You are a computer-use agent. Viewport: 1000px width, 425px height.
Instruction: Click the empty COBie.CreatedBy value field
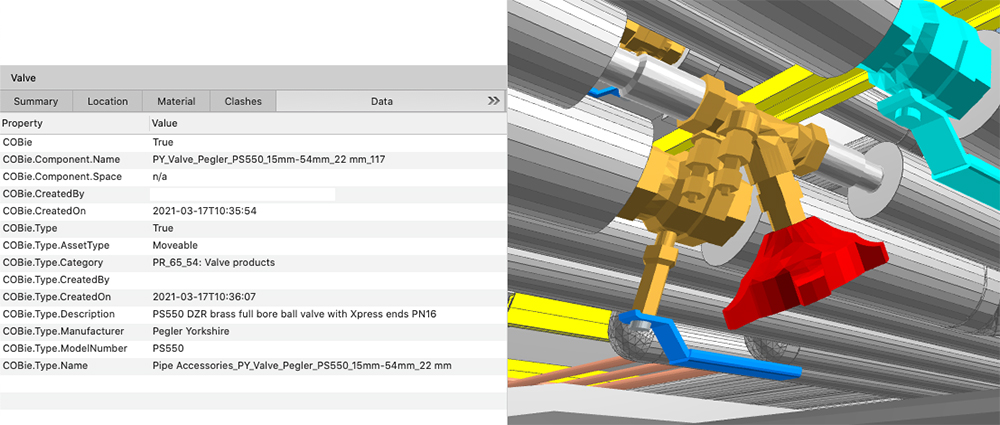tap(242, 193)
